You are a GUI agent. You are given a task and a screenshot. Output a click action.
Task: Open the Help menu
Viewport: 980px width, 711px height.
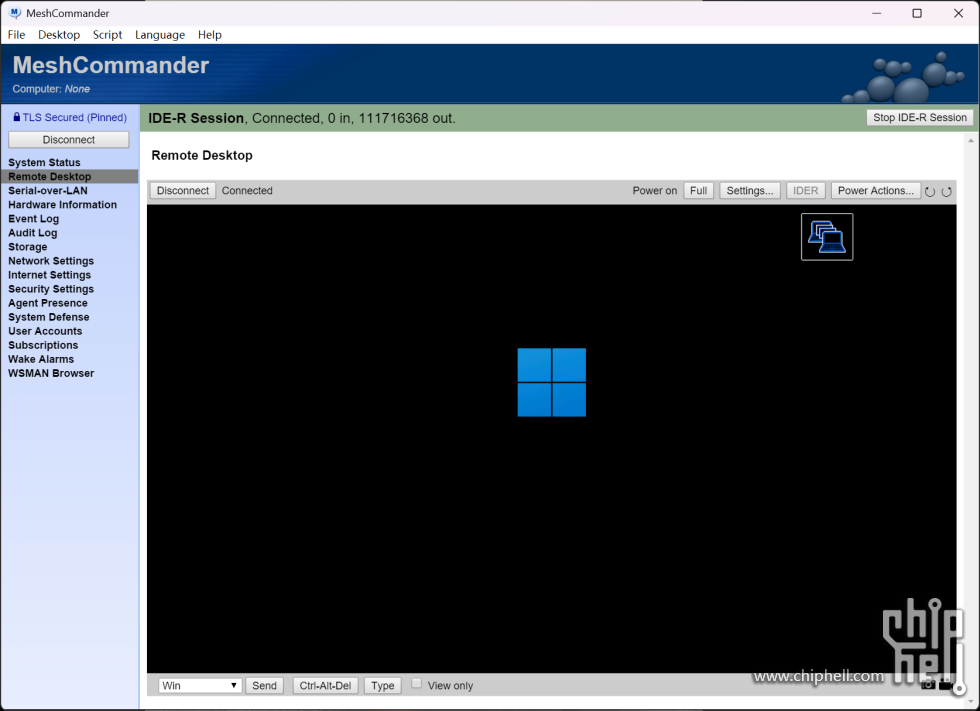pos(210,35)
